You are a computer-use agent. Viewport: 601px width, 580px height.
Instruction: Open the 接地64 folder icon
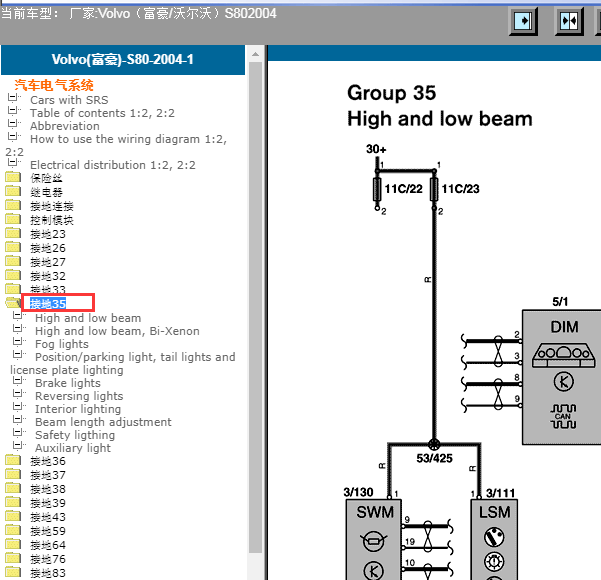13,544
